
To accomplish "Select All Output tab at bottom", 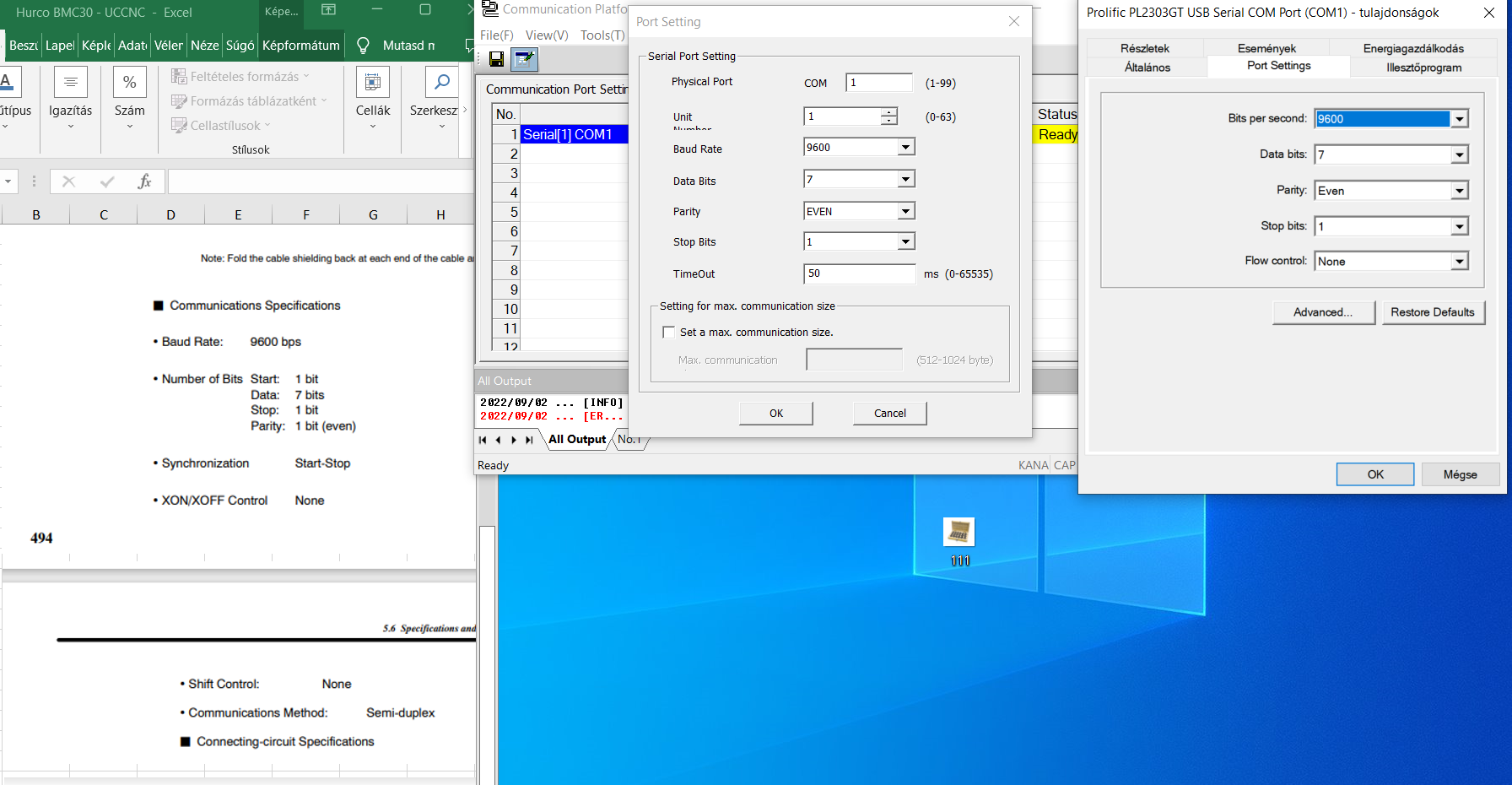I will coord(577,440).
